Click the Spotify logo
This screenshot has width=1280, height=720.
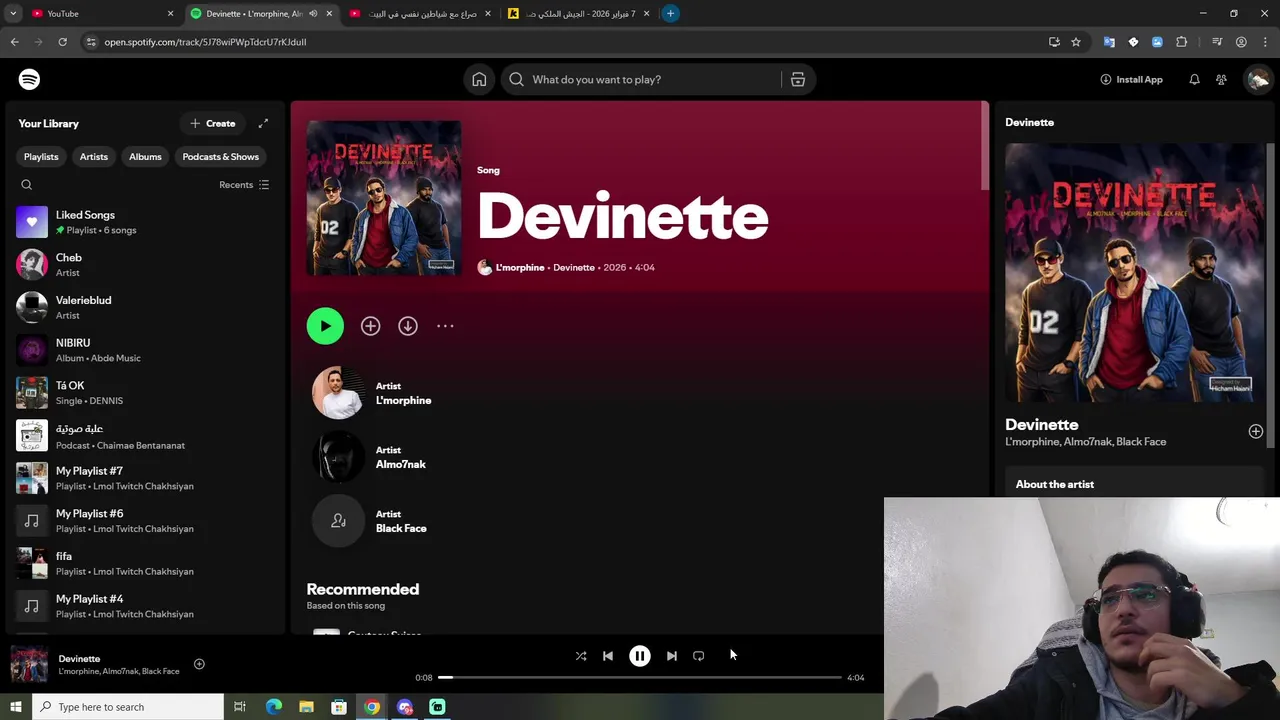click(29, 79)
